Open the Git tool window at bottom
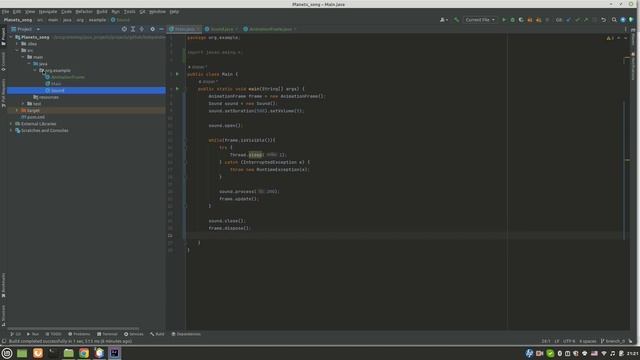 [16, 334]
